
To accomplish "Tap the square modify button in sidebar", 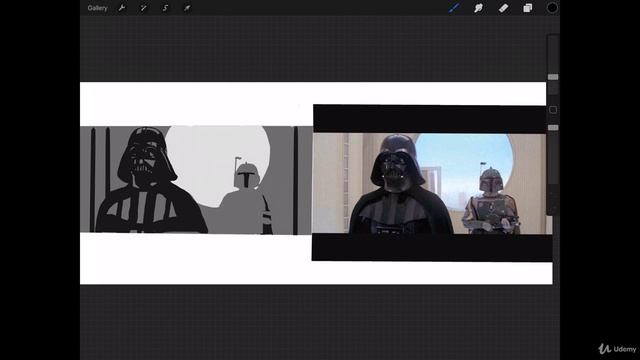I will pos(553,110).
